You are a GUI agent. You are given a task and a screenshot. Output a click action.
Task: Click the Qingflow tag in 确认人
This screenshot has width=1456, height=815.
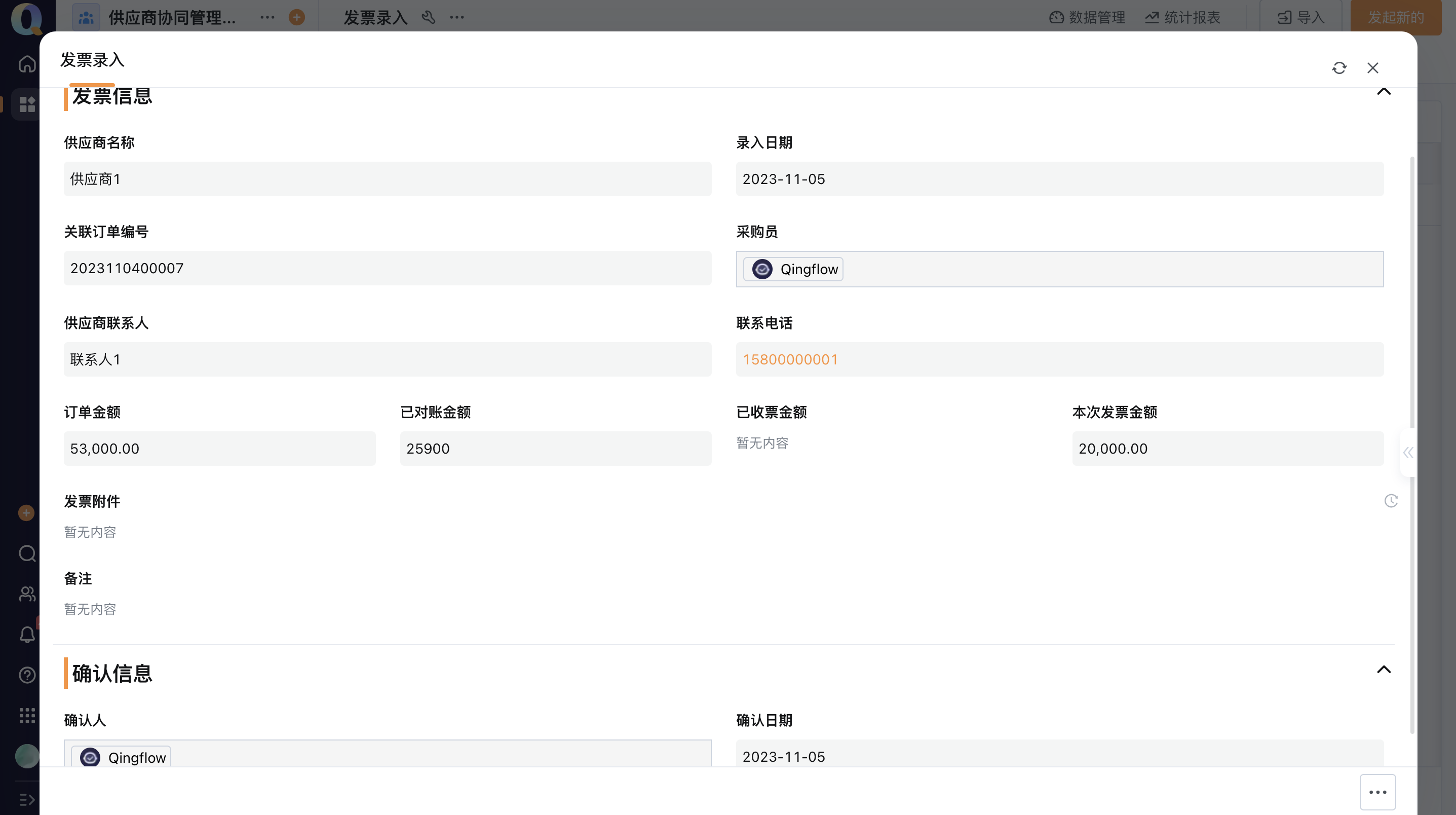tap(121, 757)
